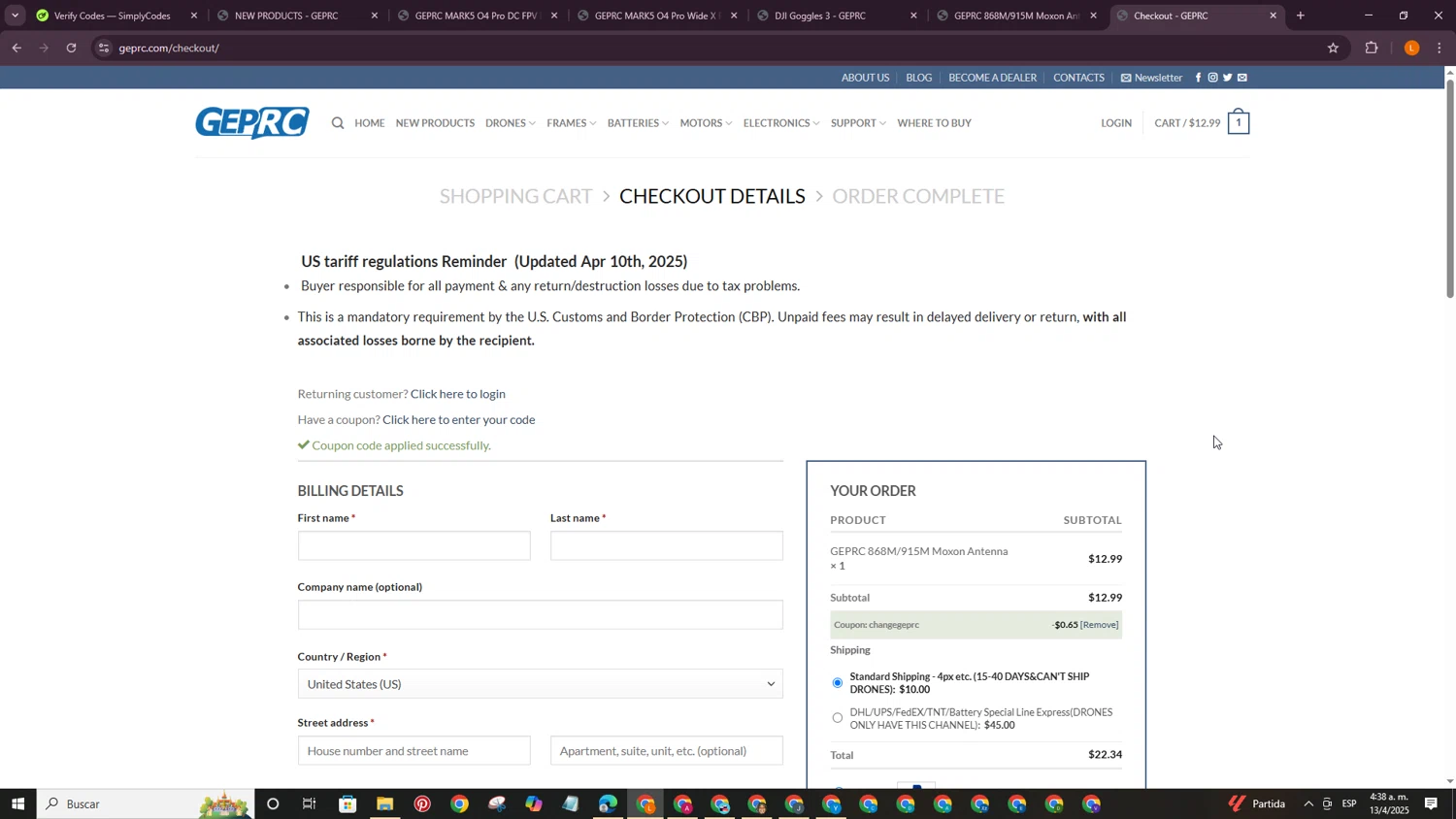Open the Blog link
This screenshot has height=819, width=1456.
tap(918, 78)
